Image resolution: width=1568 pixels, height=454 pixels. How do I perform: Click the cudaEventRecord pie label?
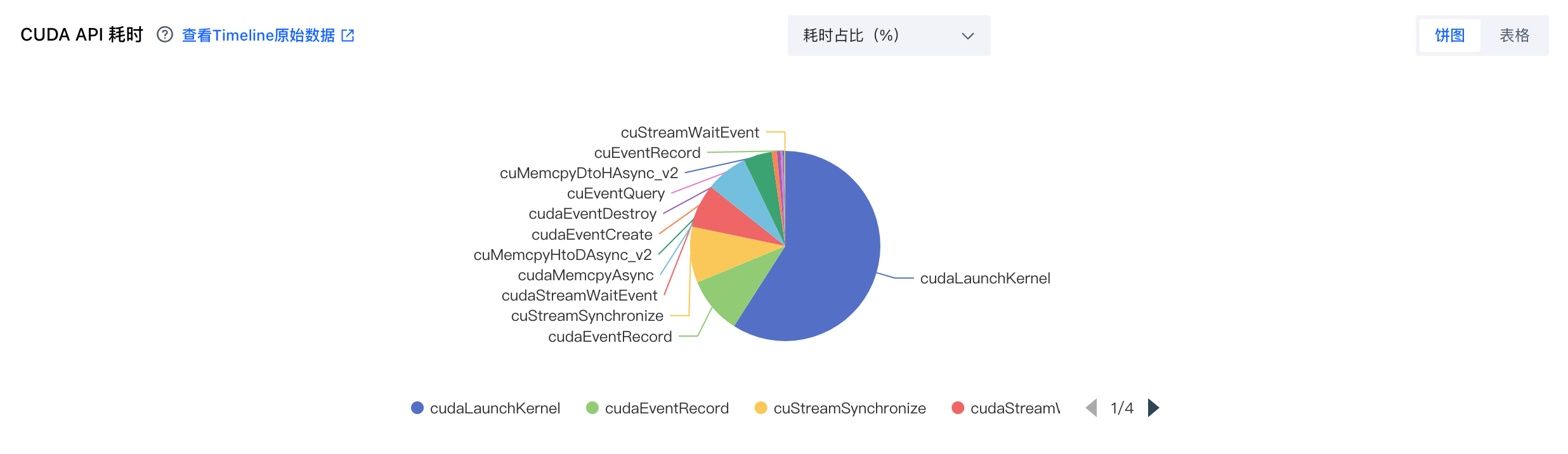point(610,337)
